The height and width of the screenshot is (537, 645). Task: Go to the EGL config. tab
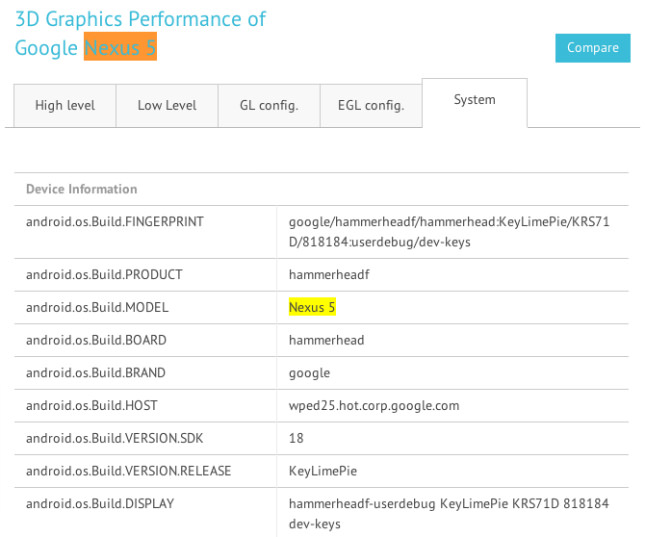click(370, 106)
